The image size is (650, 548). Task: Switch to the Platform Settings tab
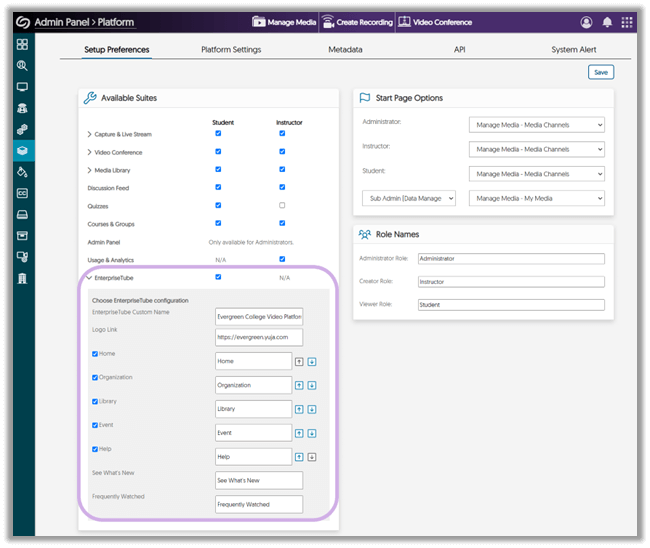[231, 49]
